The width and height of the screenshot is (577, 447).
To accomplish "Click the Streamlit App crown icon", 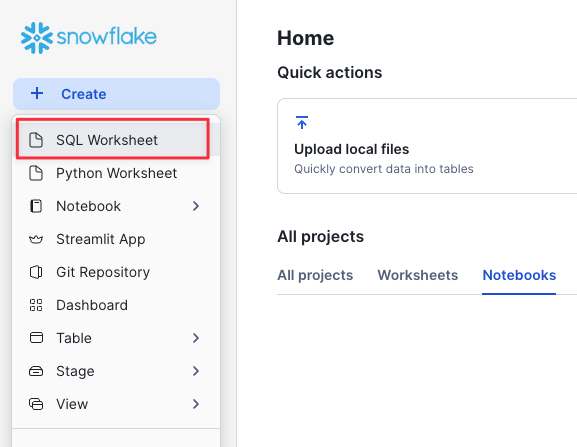I will [x=36, y=240].
